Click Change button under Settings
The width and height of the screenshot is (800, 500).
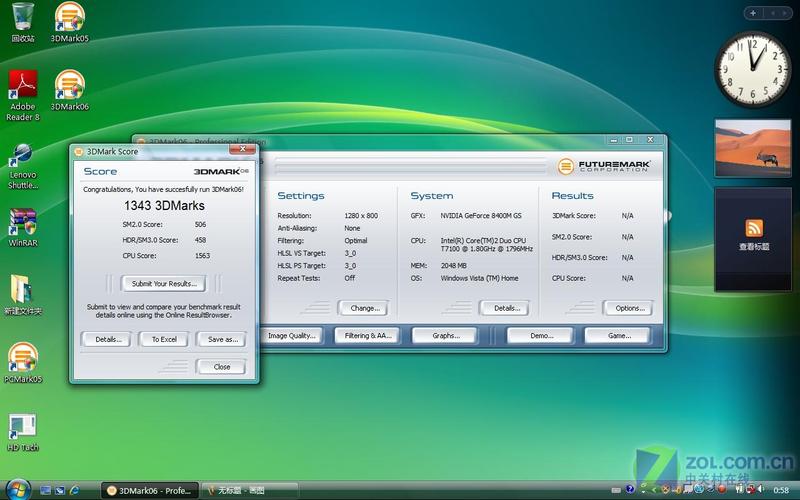[x=363, y=308]
